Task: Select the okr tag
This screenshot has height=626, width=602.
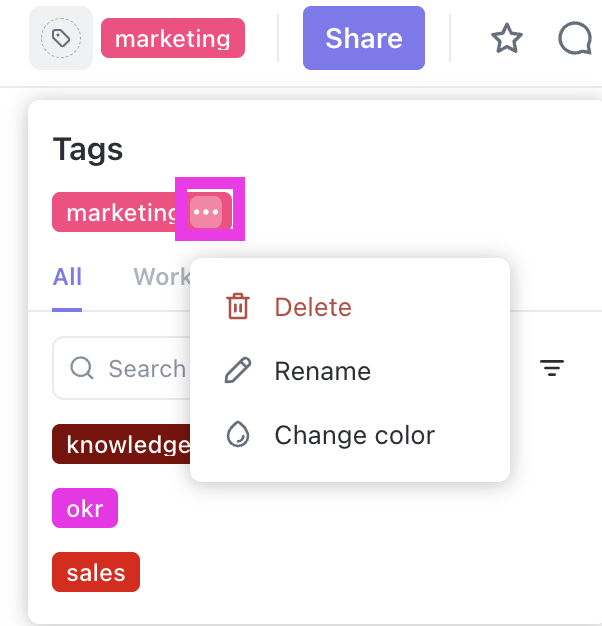Action: click(85, 508)
